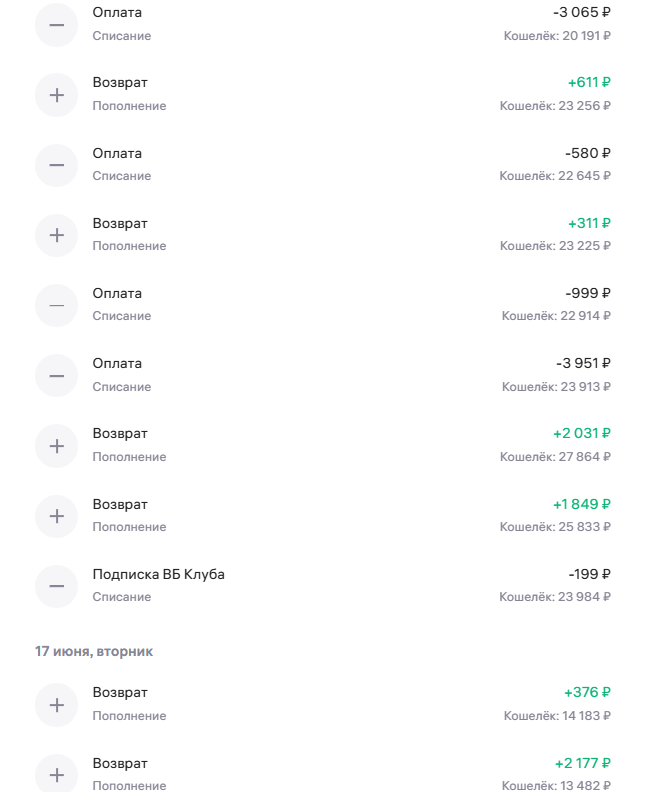The width and height of the screenshot is (672, 792).
Task: Open the Подписка ВБ Клуба transaction
Action: click(323, 586)
